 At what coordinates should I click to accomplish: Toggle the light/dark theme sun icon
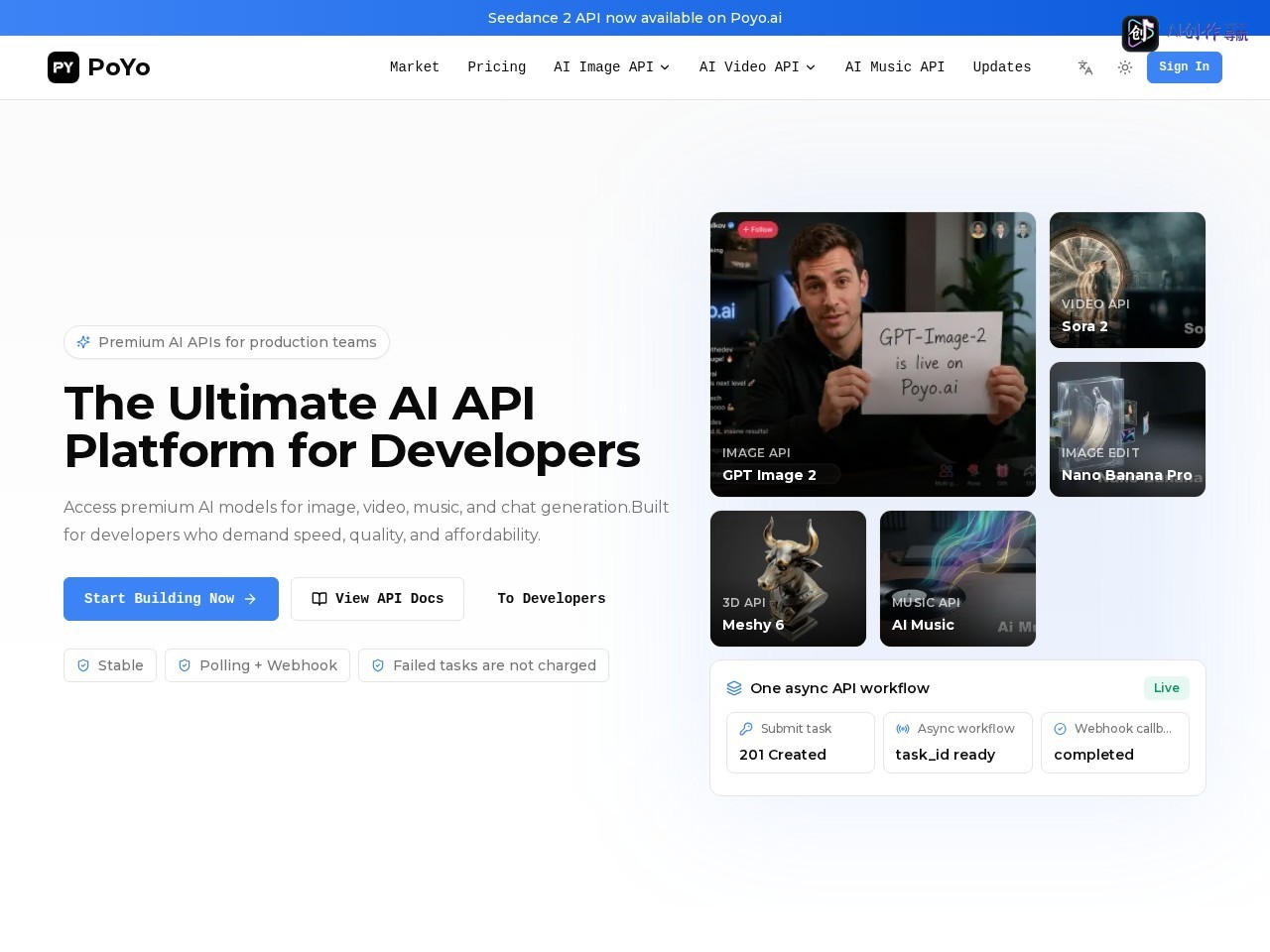tap(1125, 67)
